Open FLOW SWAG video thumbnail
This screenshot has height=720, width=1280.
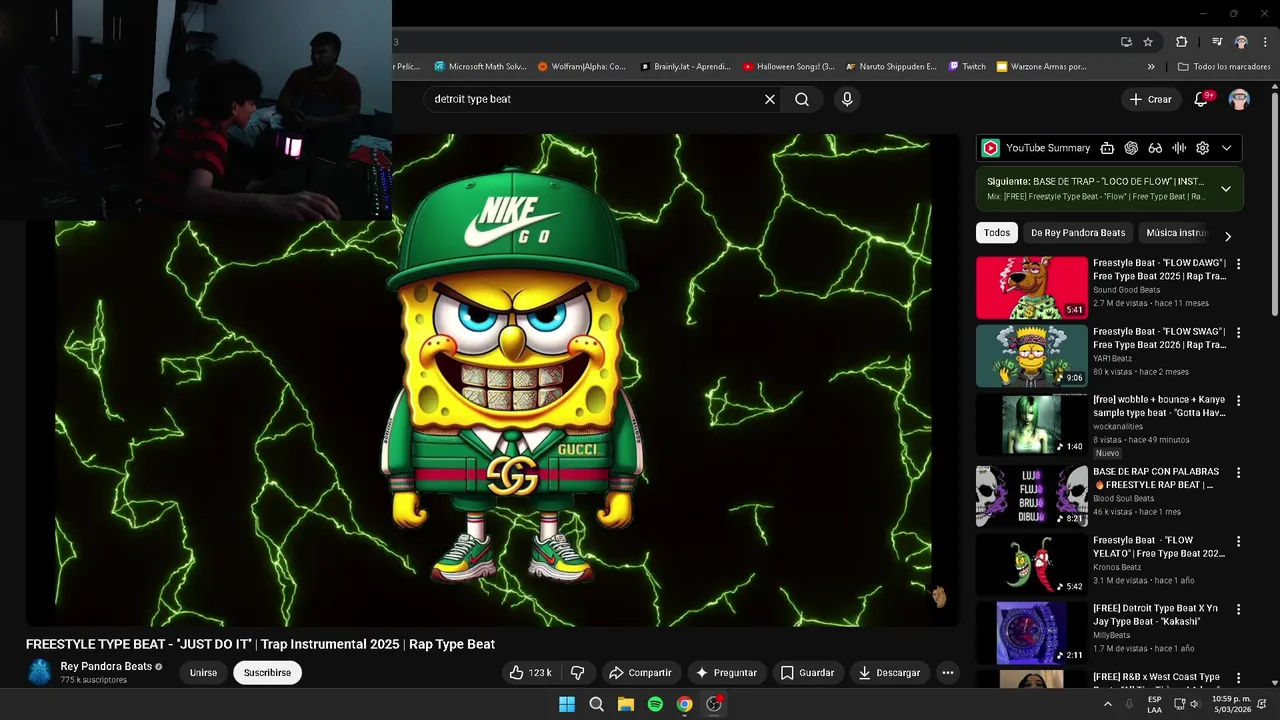click(x=1032, y=355)
